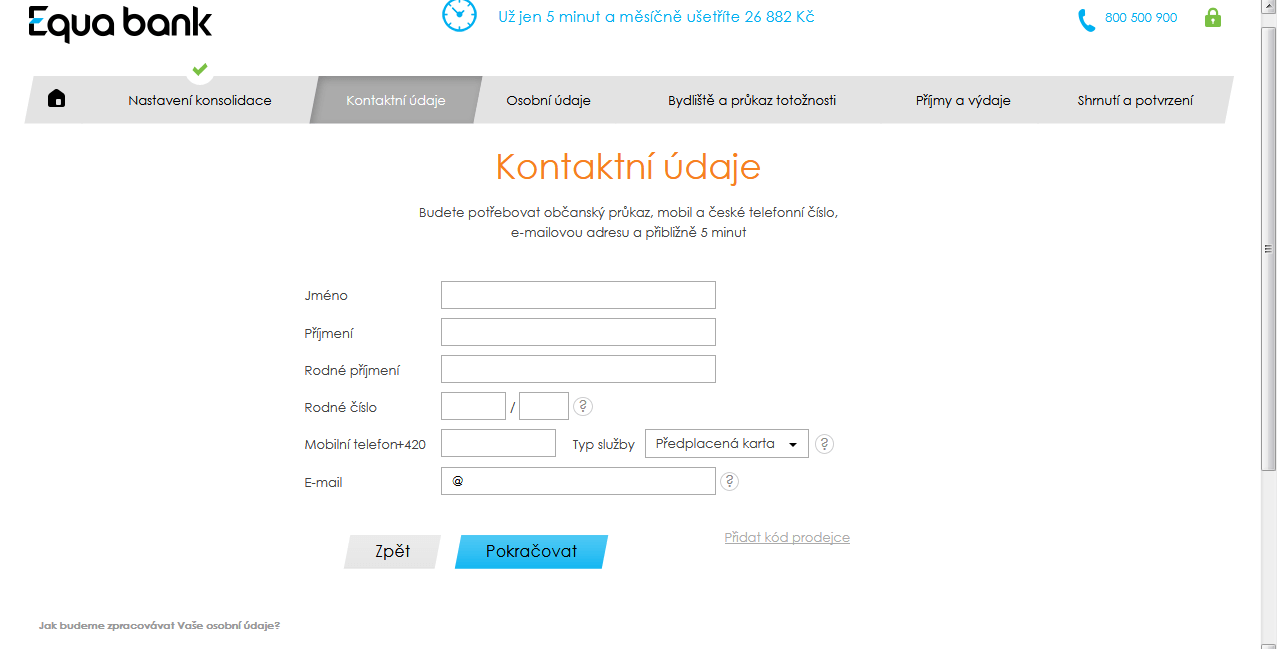The width and height of the screenshot is (1277, 649).
Task: Click the Zpět button
Action: click(x=391, y=551)
